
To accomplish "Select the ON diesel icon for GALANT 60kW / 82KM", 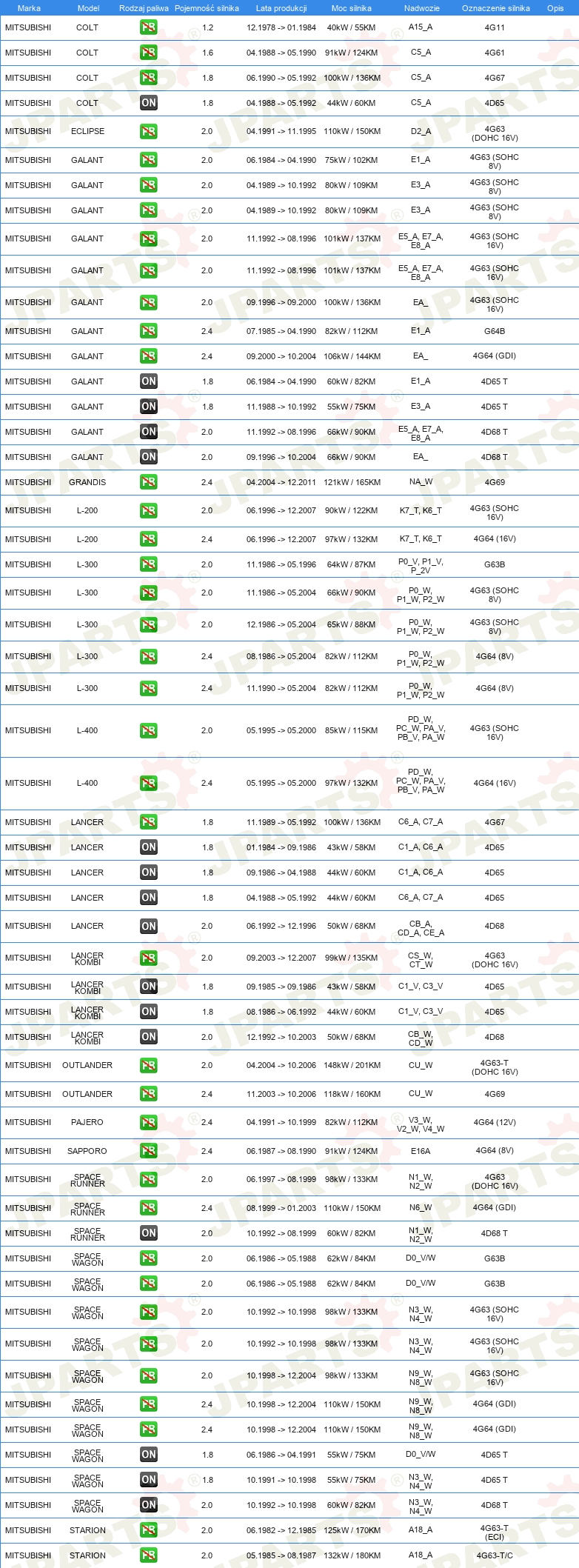I will (149, 381).
